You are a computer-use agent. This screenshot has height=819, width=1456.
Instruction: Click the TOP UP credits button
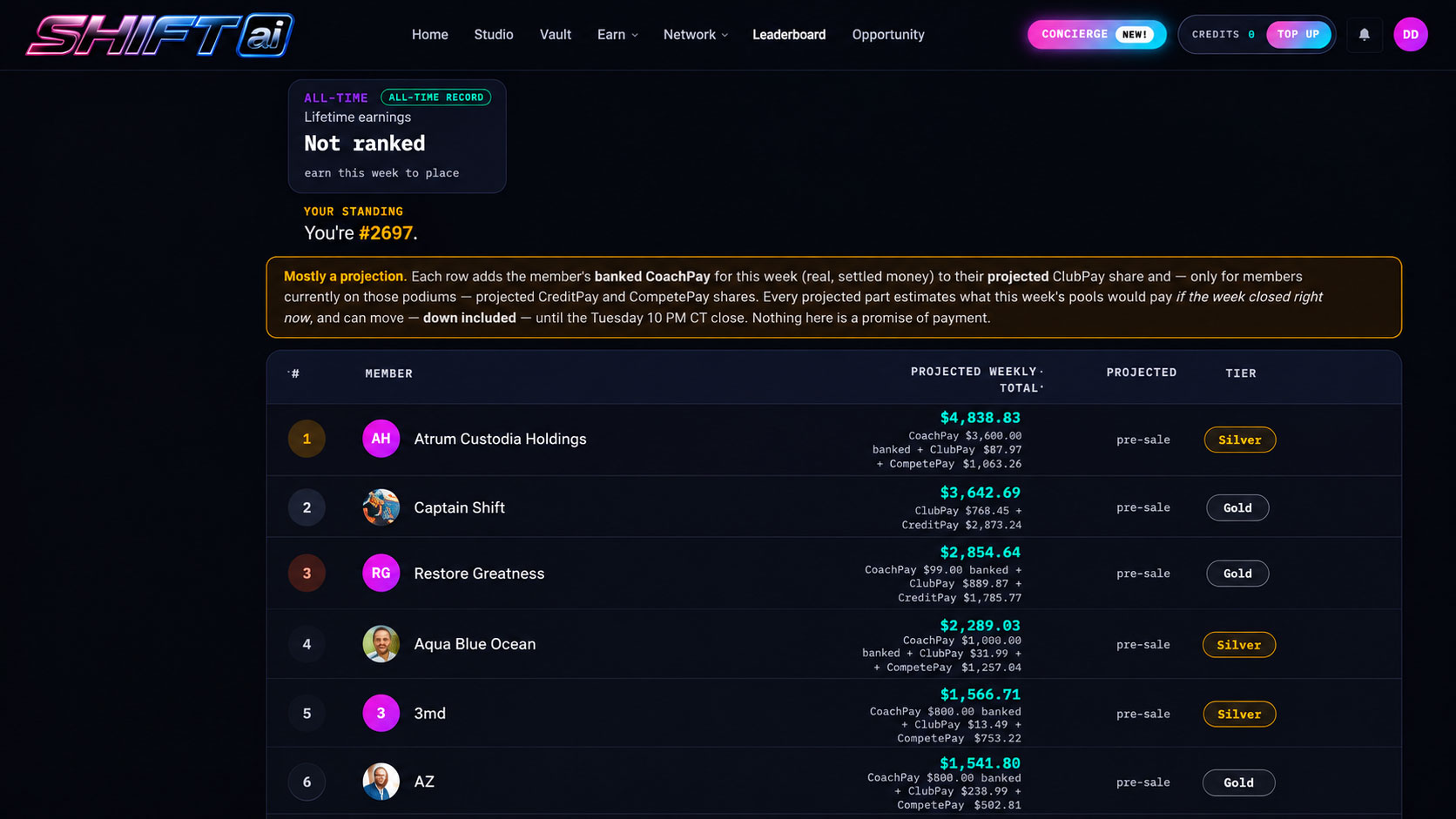point(1298,35)
